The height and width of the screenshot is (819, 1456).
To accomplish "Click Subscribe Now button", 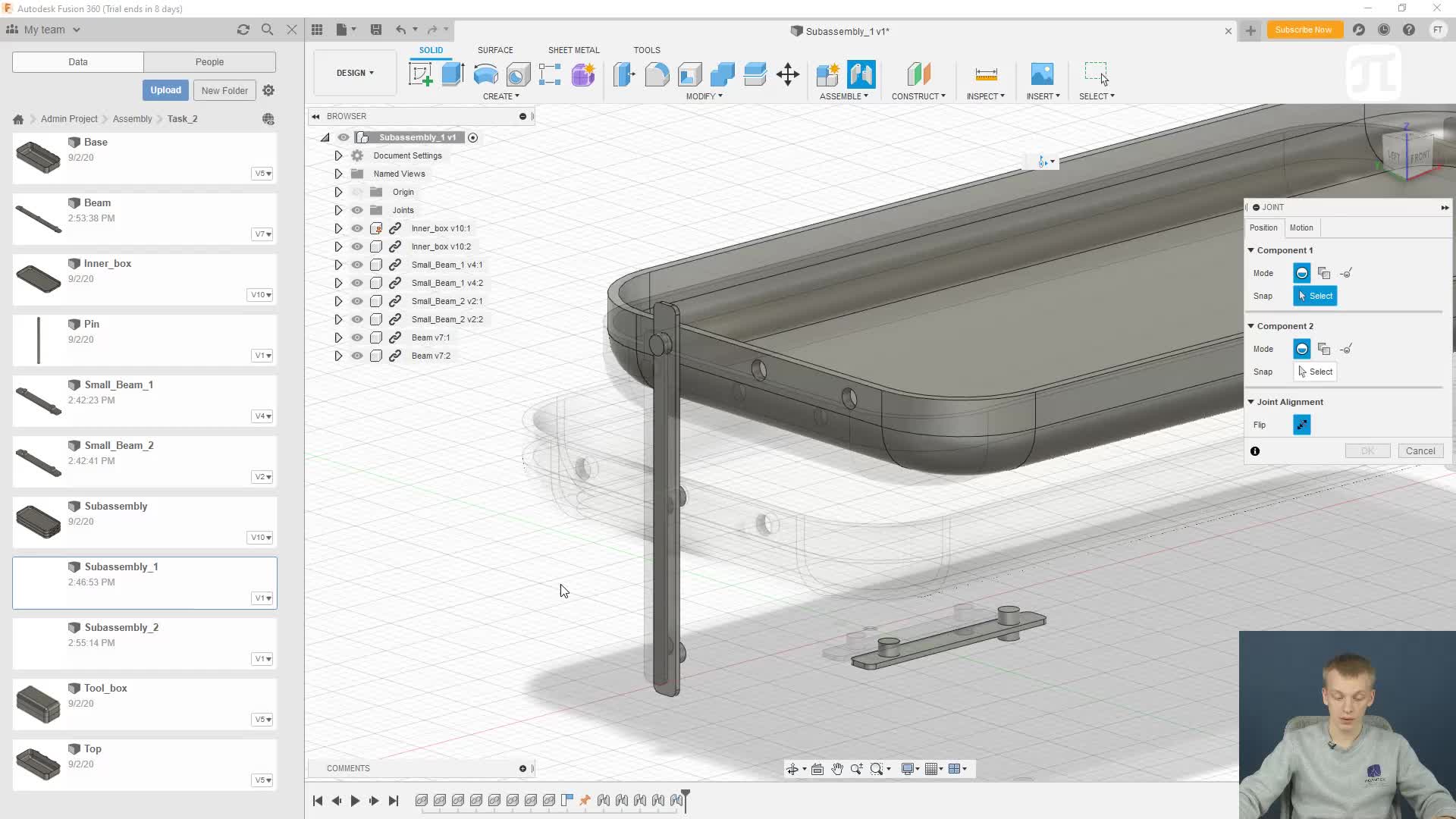I will (1303, 30).
